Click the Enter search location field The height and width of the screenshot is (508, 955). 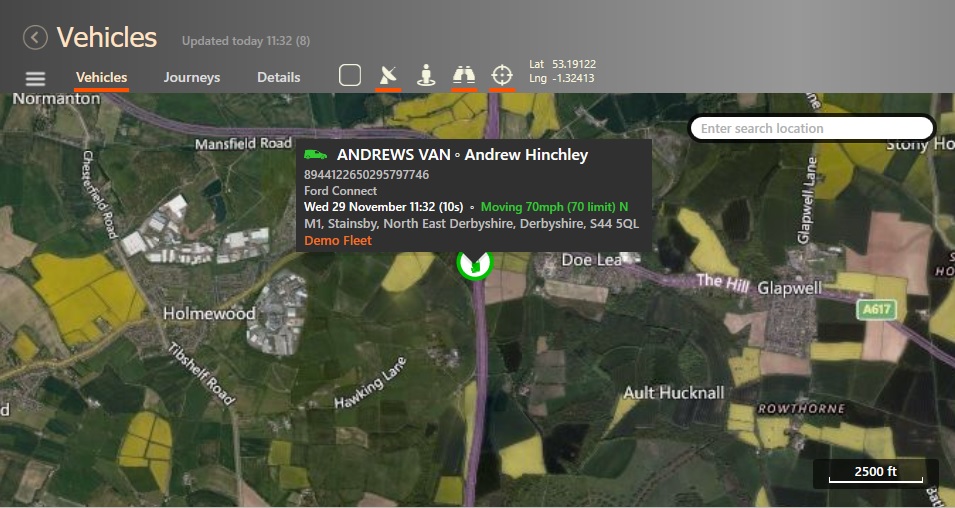[812, 129]
